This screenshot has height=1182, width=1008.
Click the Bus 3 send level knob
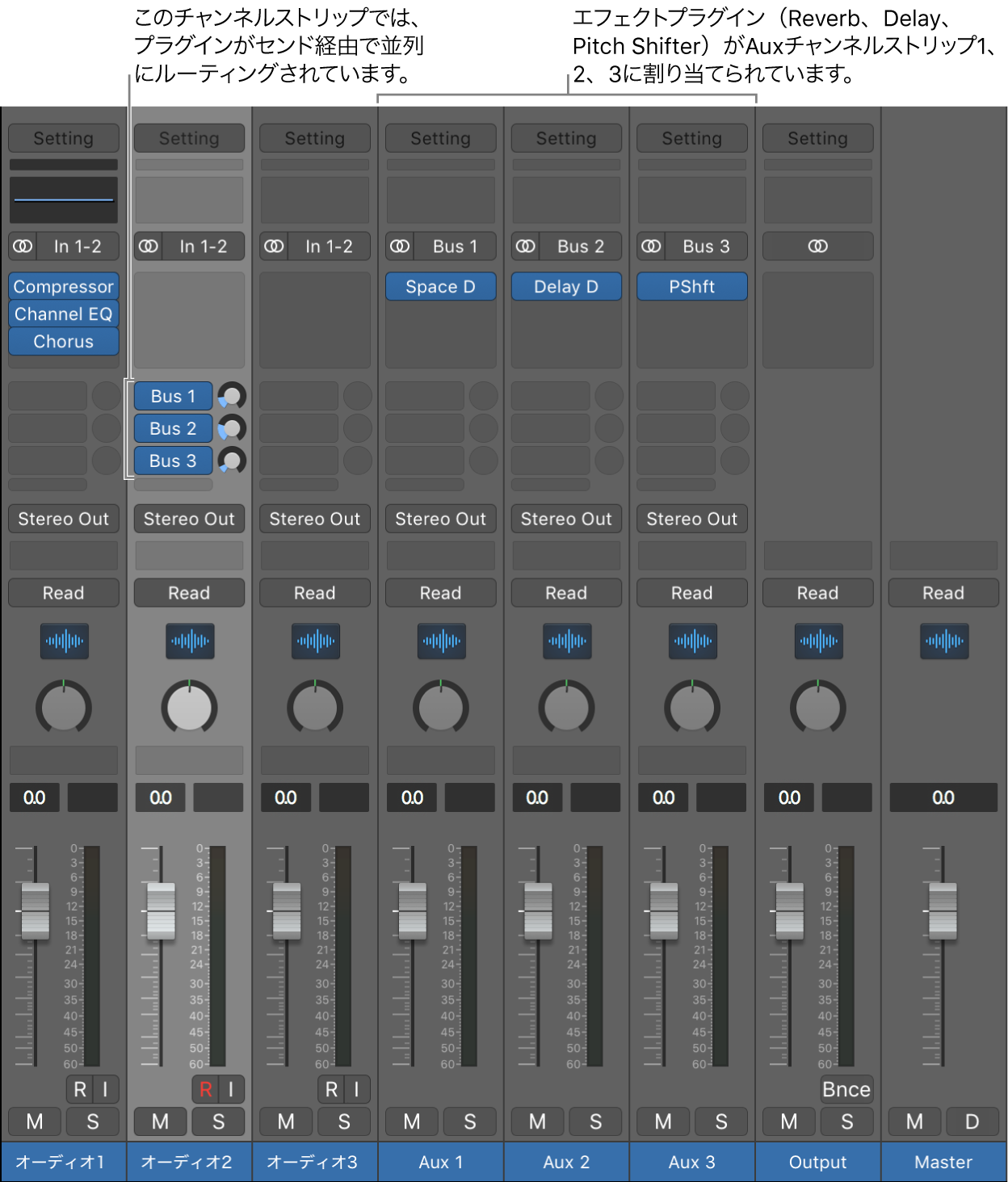click(x=232, y=461)
